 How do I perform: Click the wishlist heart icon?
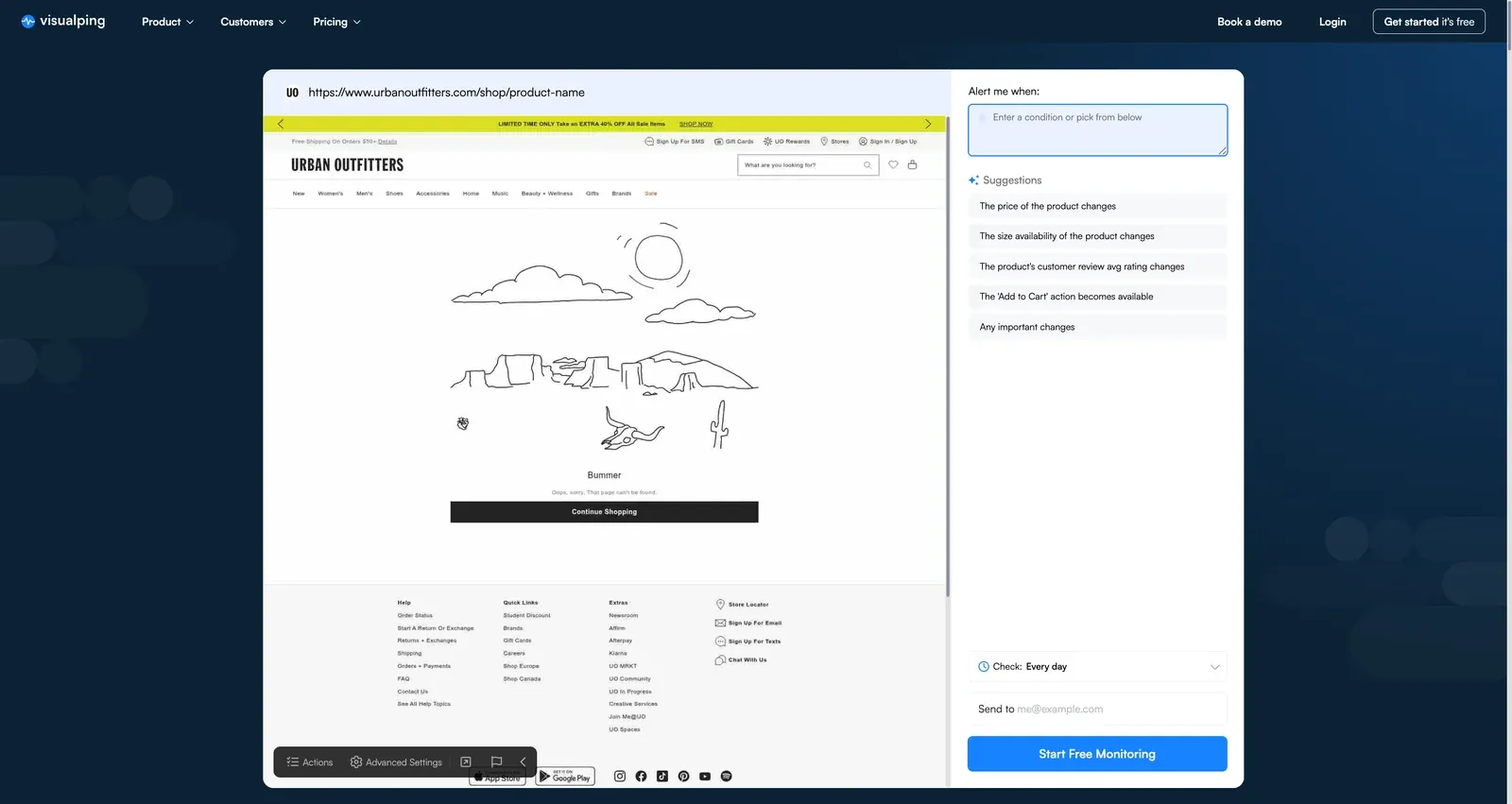tap(893, 164)
